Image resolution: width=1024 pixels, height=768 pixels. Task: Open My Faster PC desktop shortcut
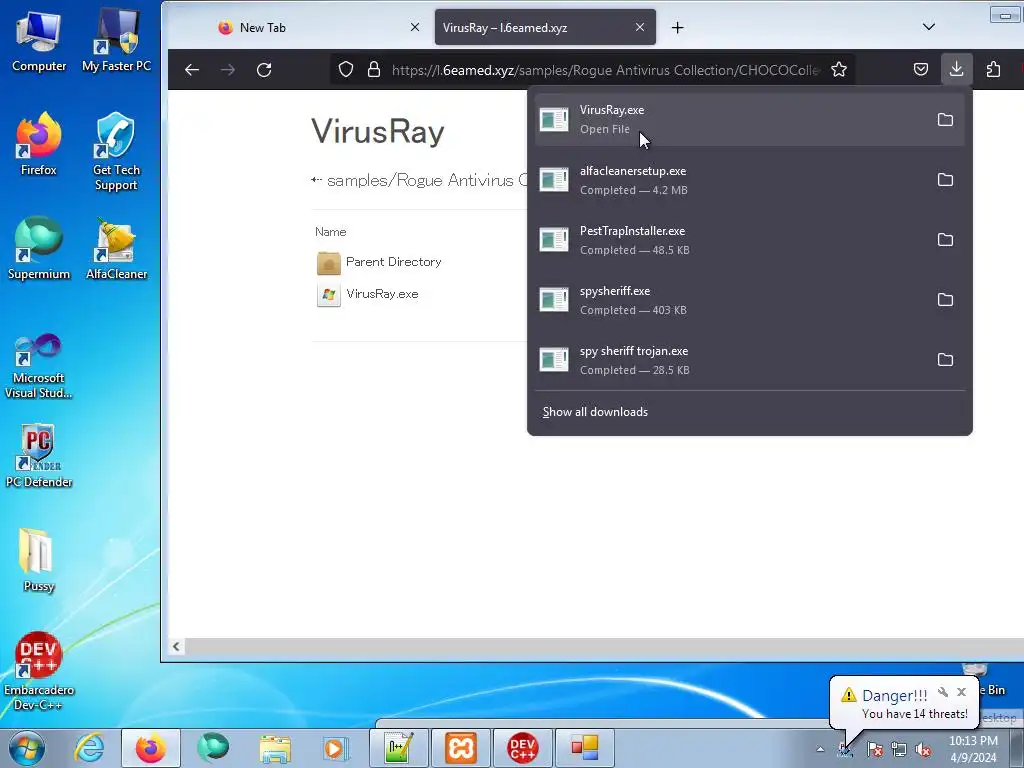116,42
